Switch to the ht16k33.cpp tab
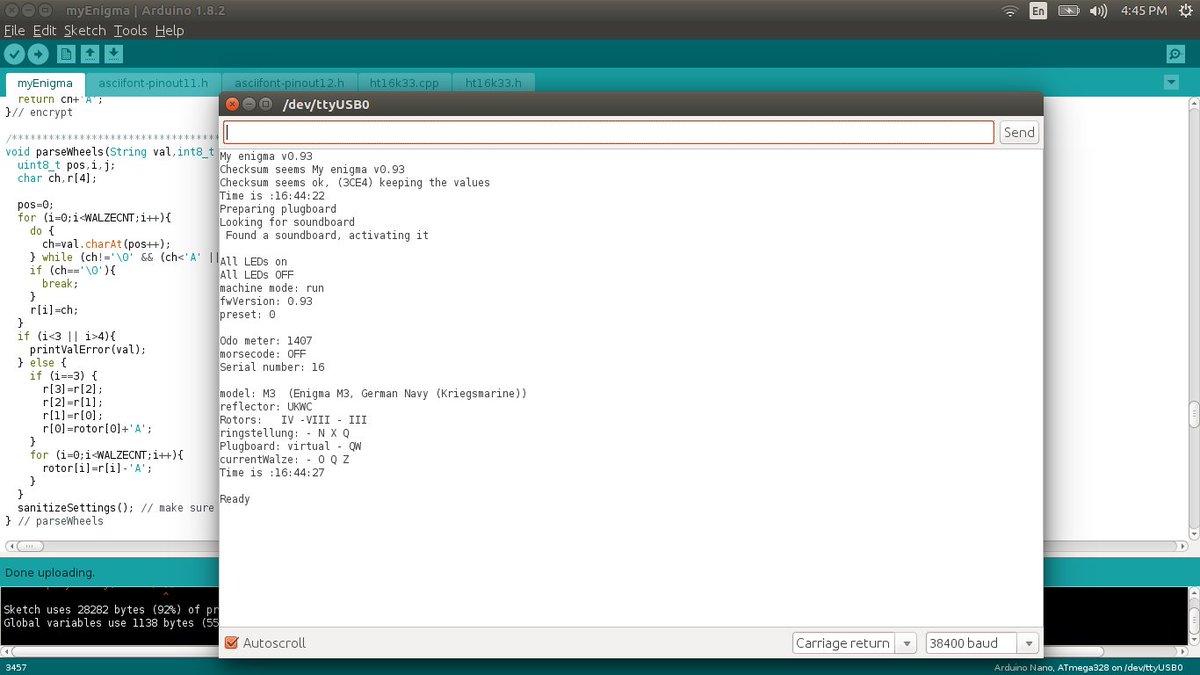Viewport: 1200px width, 675px height. pos(404,83)
